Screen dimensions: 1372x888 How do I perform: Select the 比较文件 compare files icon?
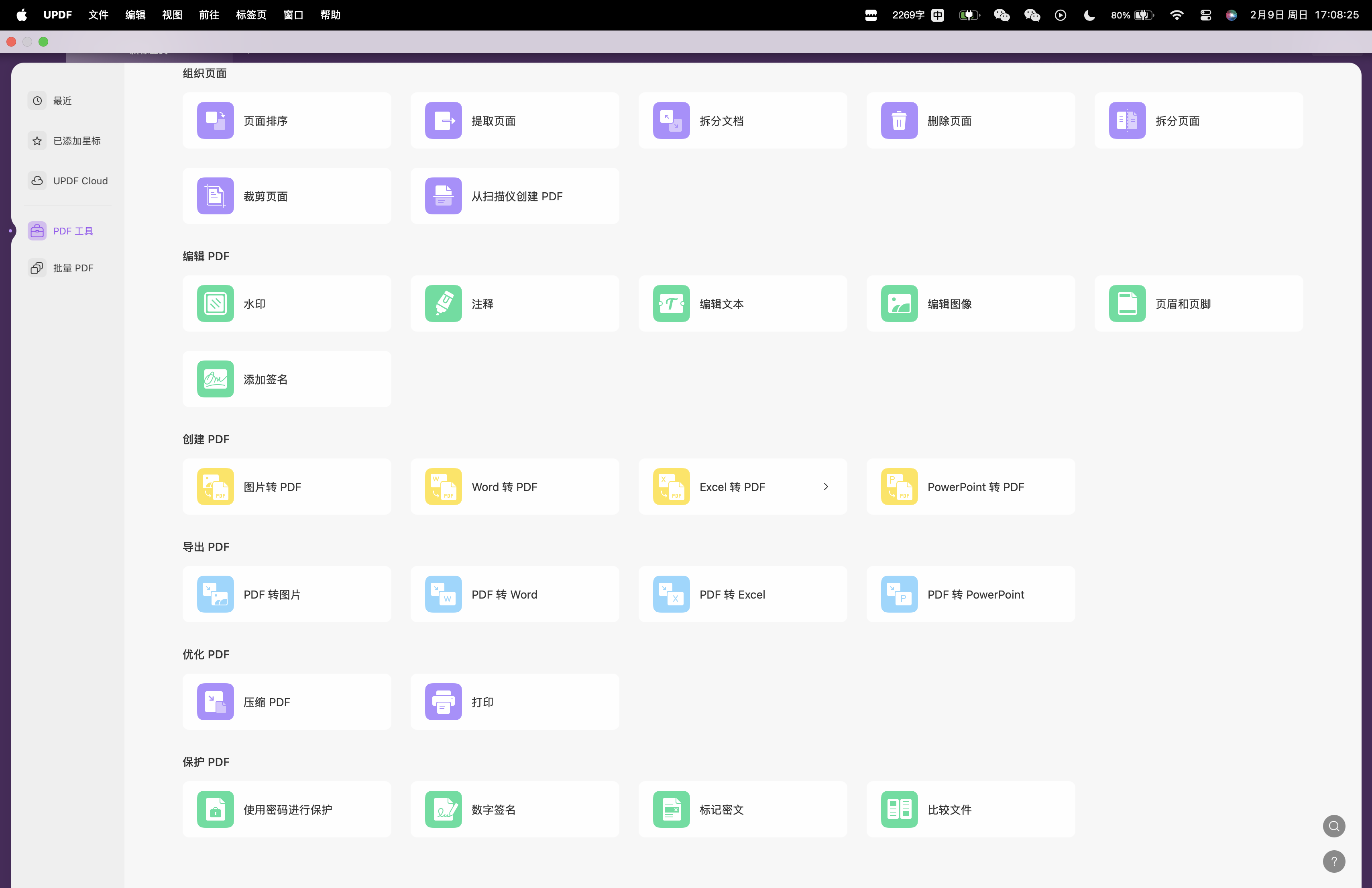point(899,809)
